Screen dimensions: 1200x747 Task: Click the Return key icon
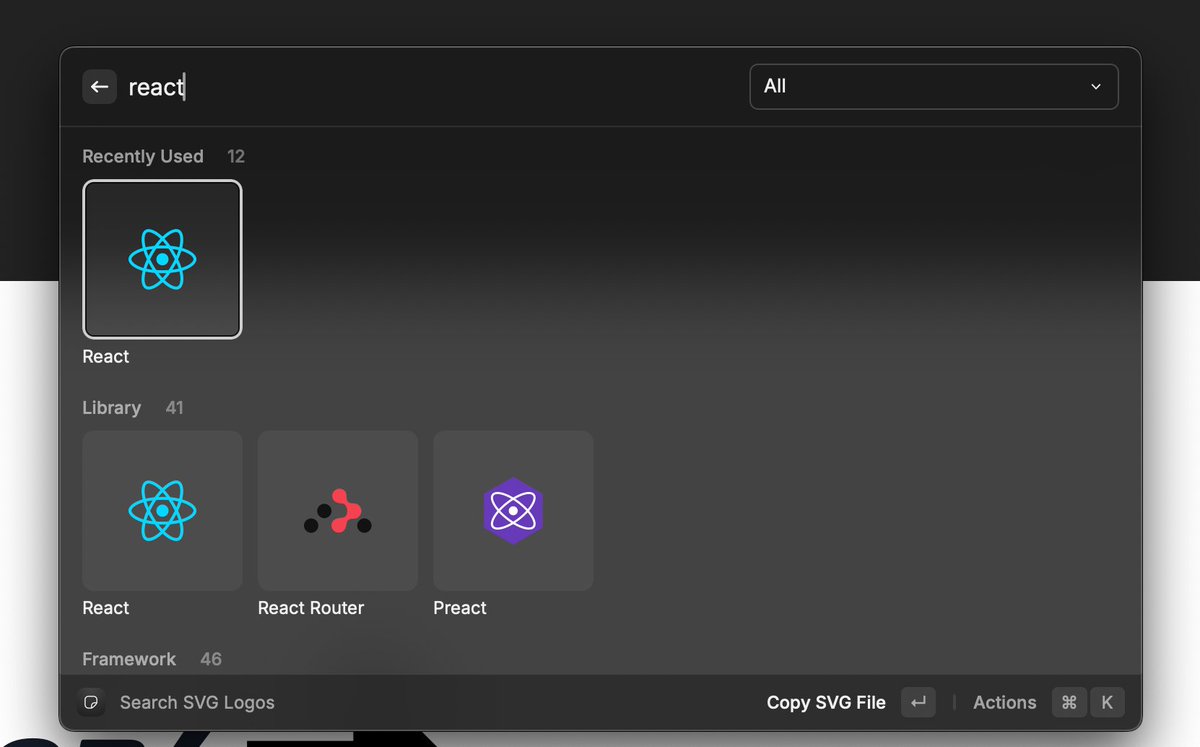tap(918, 702)
